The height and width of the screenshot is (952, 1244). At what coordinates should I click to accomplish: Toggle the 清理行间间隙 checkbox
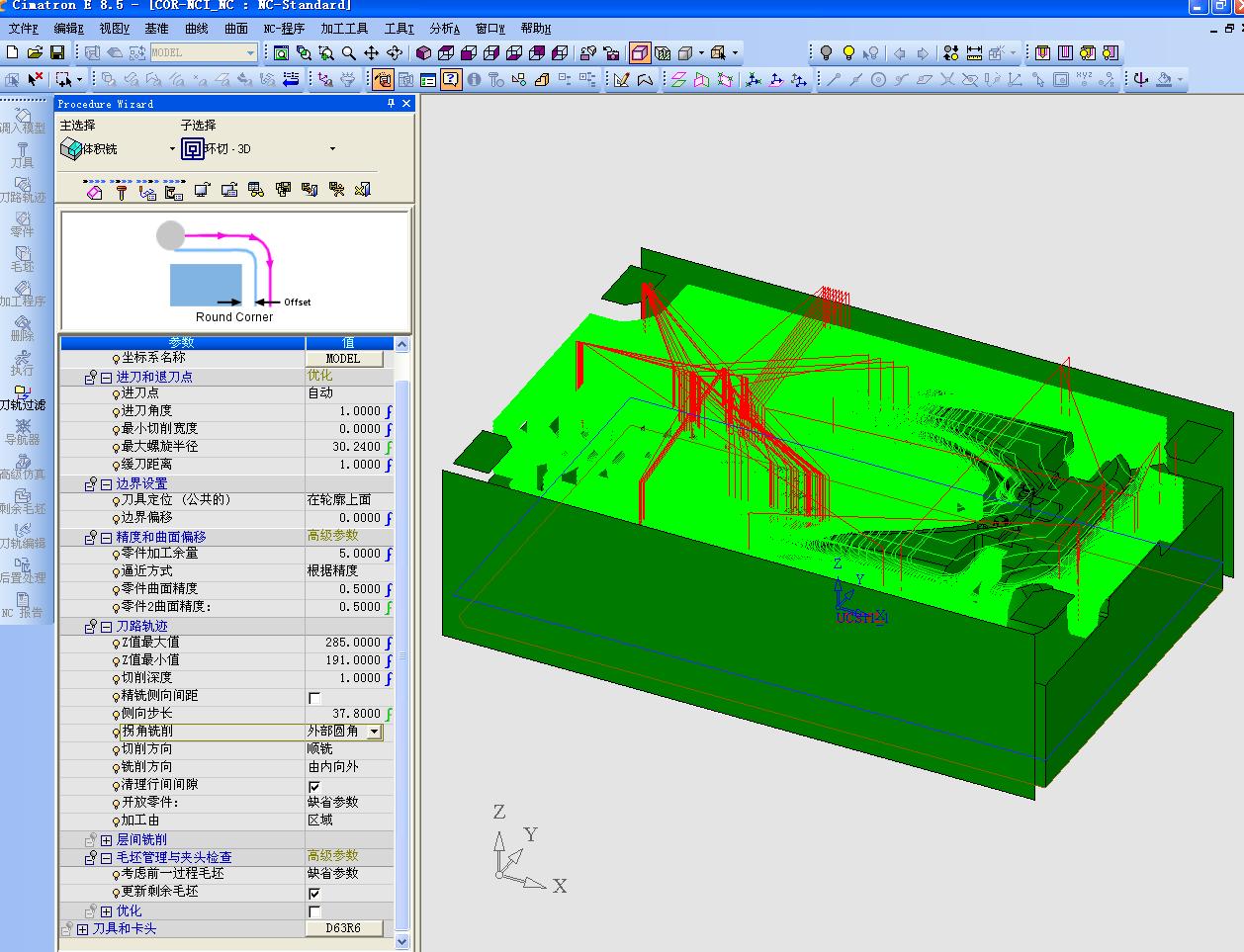[x=314, y=786]
